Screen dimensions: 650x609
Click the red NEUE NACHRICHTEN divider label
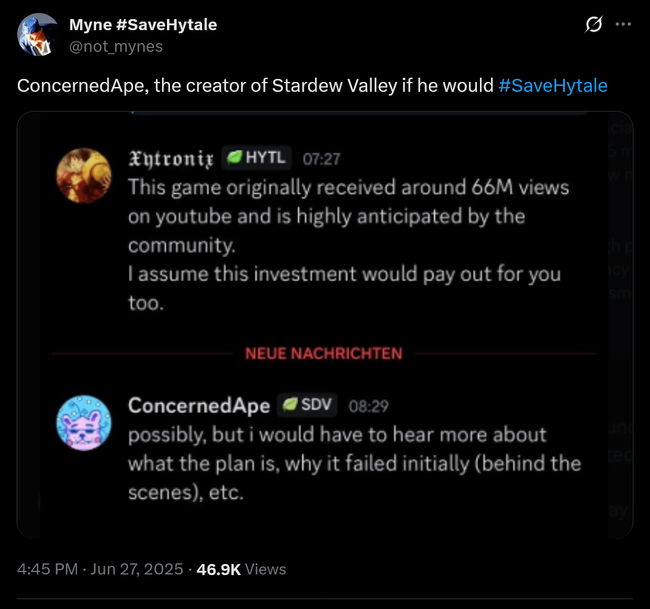[x=323, y=353]
